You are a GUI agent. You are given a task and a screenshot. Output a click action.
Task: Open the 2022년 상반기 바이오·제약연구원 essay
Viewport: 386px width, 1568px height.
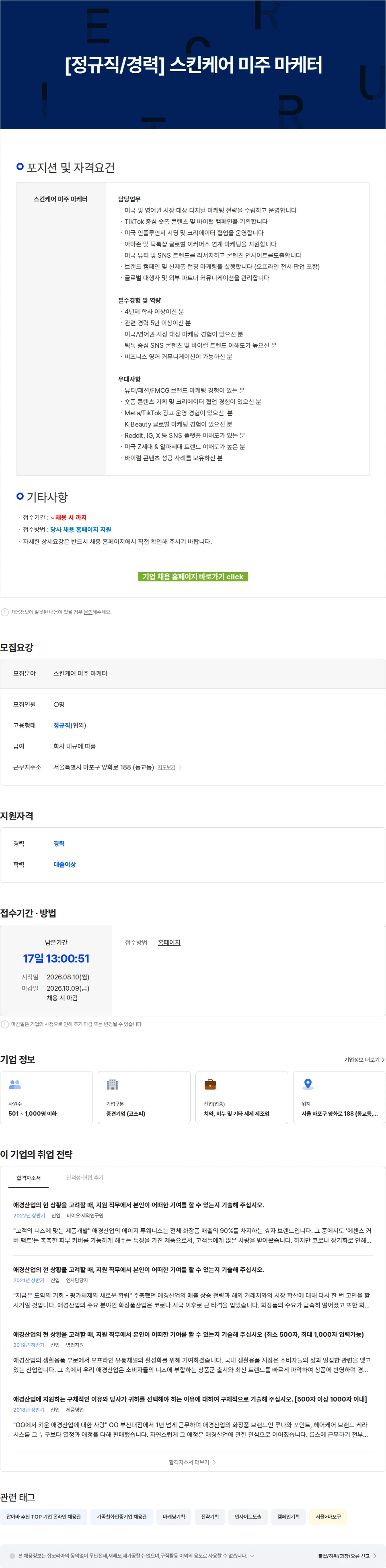pyautogui.click(x=192, y=1223)
